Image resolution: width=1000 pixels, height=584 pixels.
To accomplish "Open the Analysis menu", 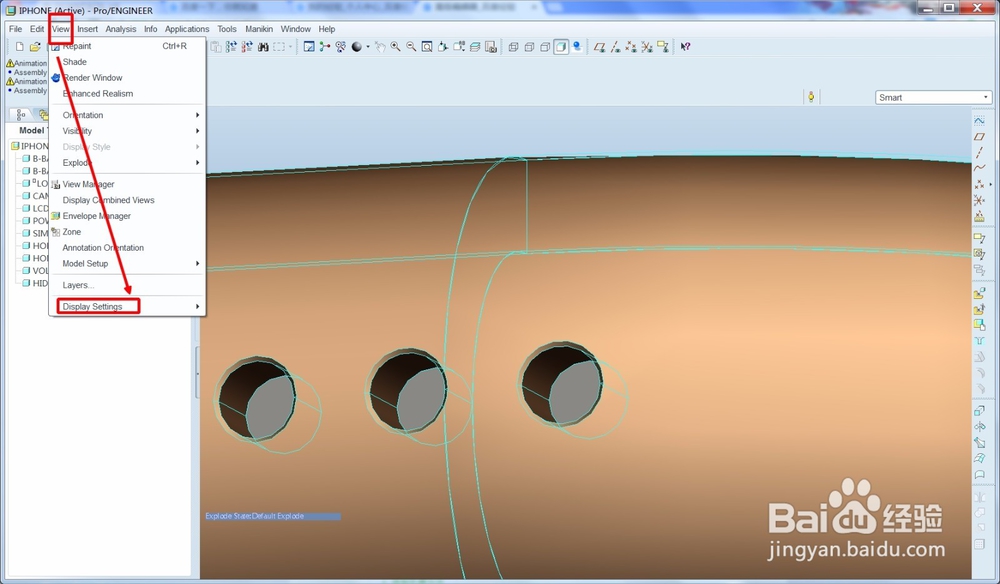I will (121, 29).
